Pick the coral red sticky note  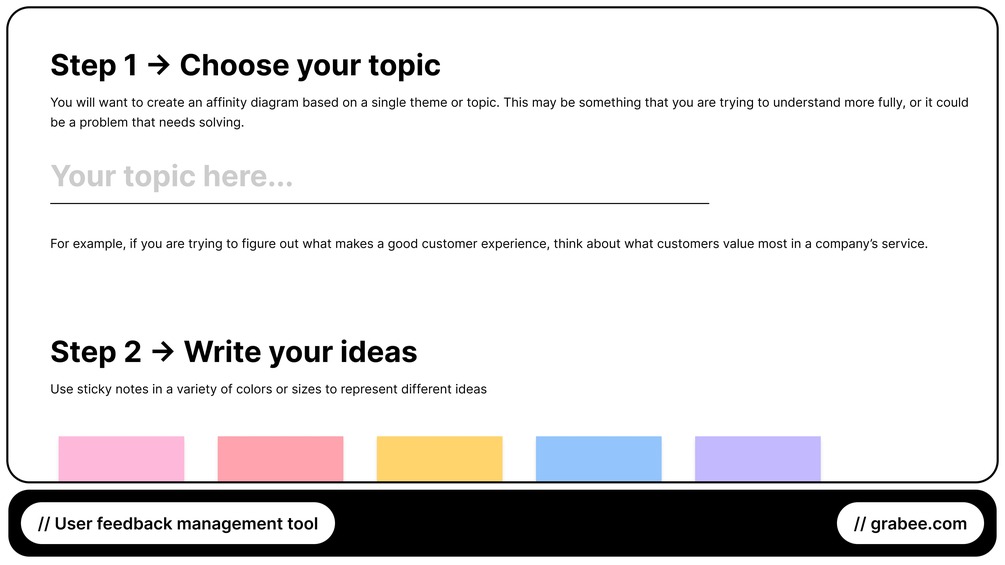point(280,458)
